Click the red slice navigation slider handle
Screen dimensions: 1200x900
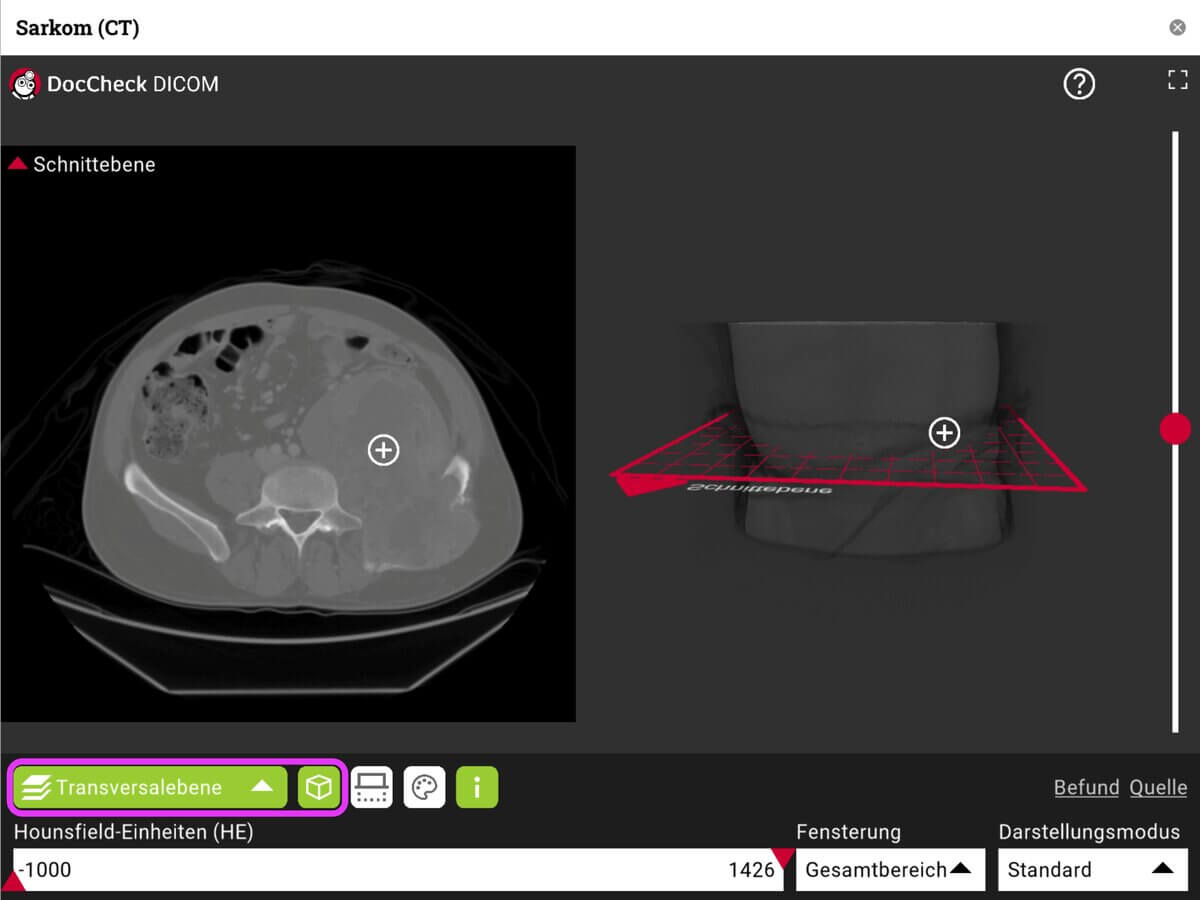coord(1176,428)
